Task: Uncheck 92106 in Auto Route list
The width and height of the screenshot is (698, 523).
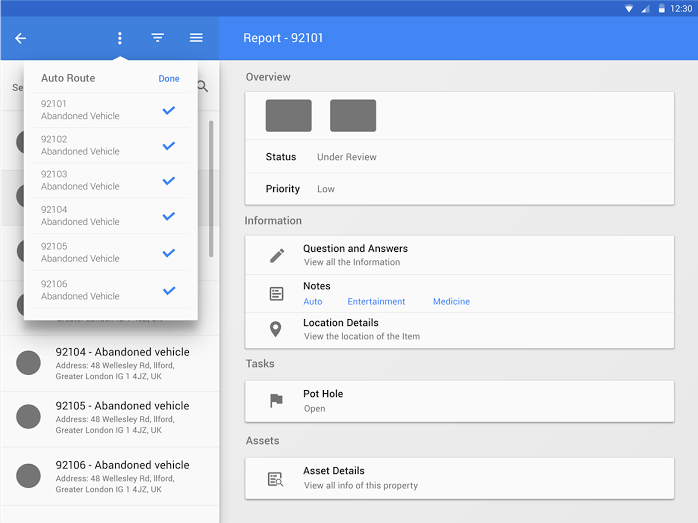Action: 169,291
